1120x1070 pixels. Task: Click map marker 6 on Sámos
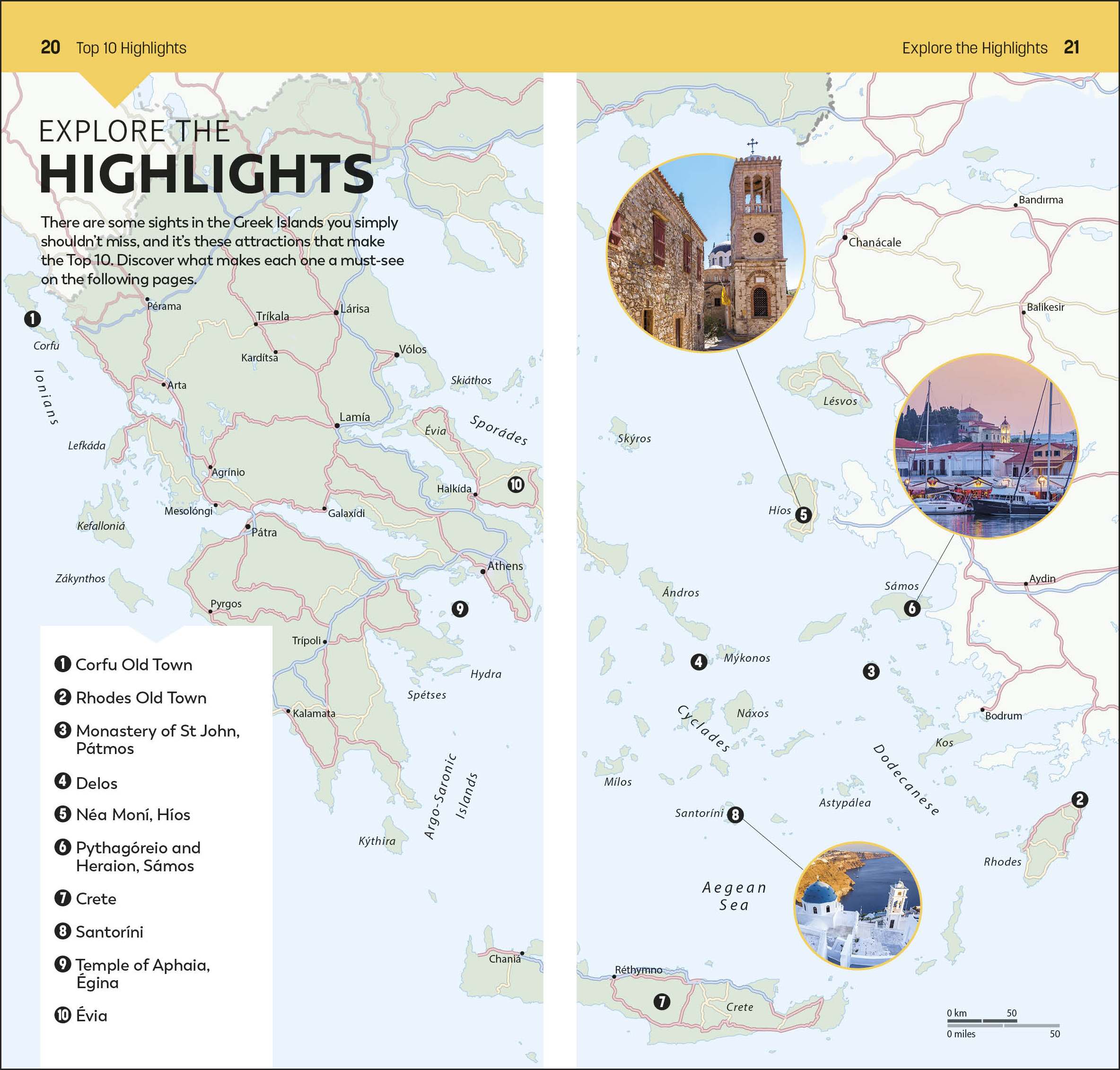point(912,608)
